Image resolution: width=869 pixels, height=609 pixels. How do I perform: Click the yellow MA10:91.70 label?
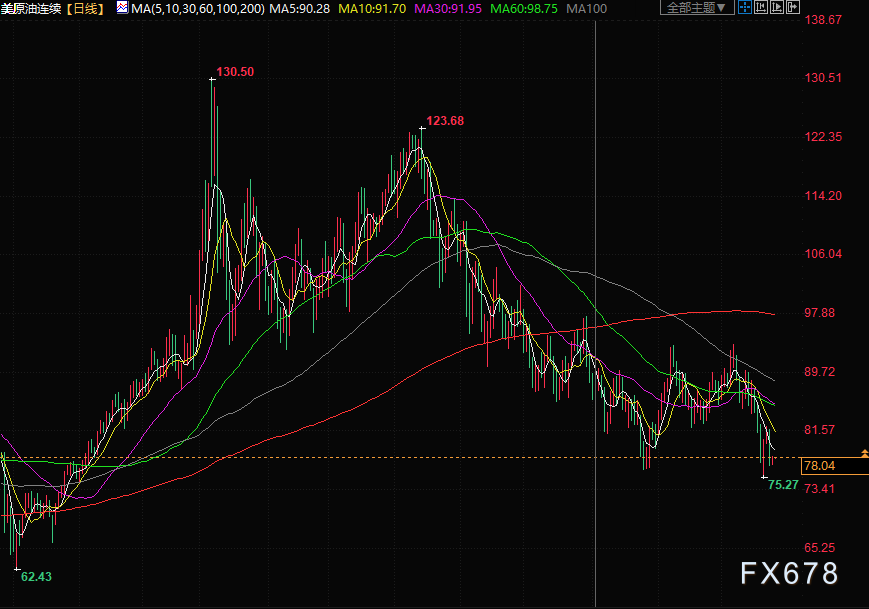tap(372, 8)
